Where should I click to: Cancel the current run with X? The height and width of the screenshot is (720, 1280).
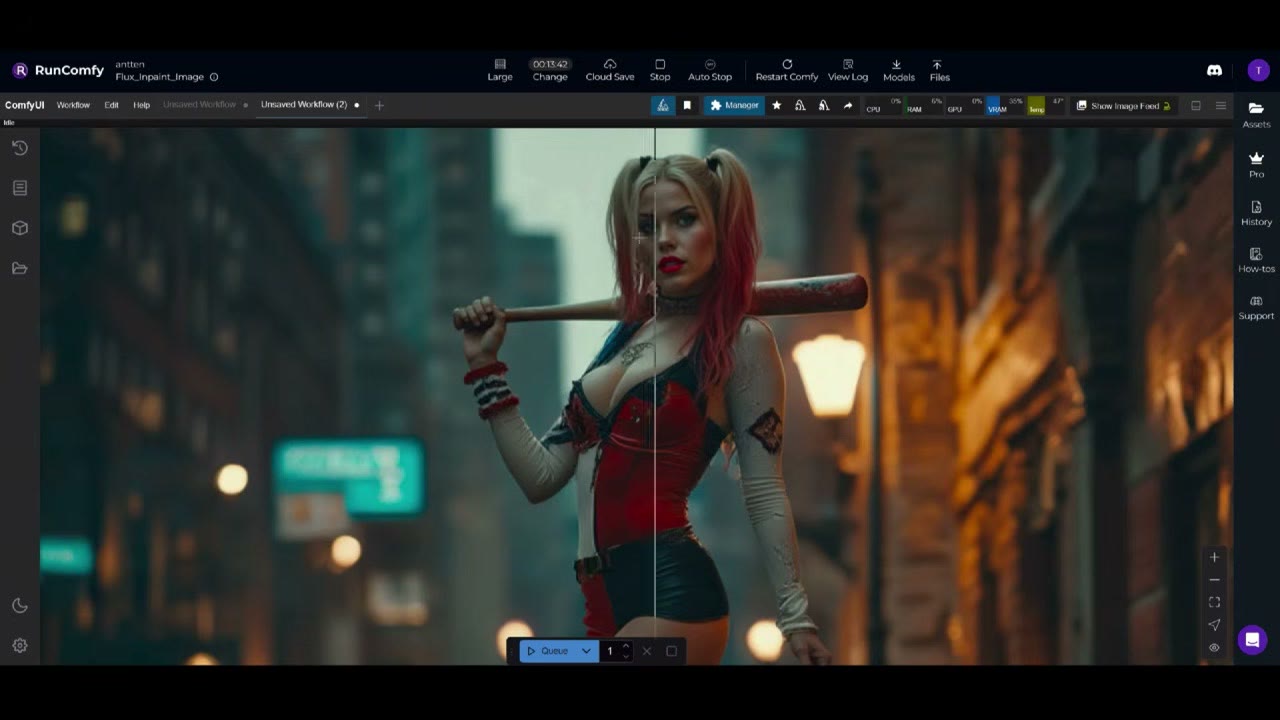click(647, 651)
